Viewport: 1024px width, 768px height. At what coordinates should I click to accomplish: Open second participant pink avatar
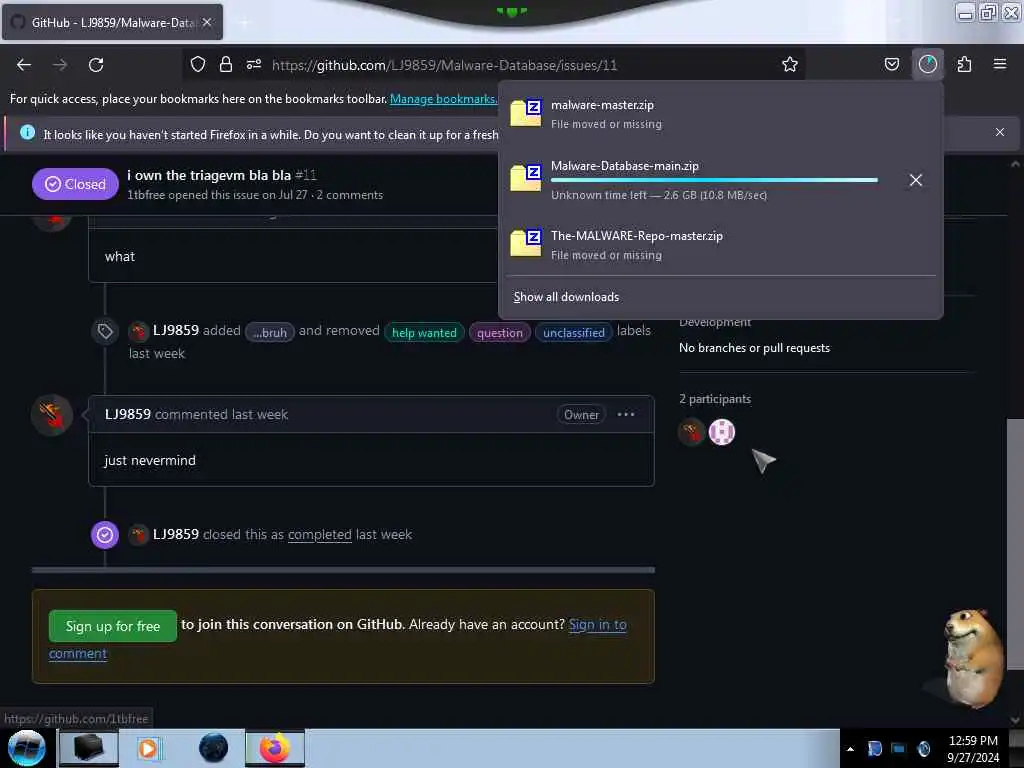coord(721,432)
